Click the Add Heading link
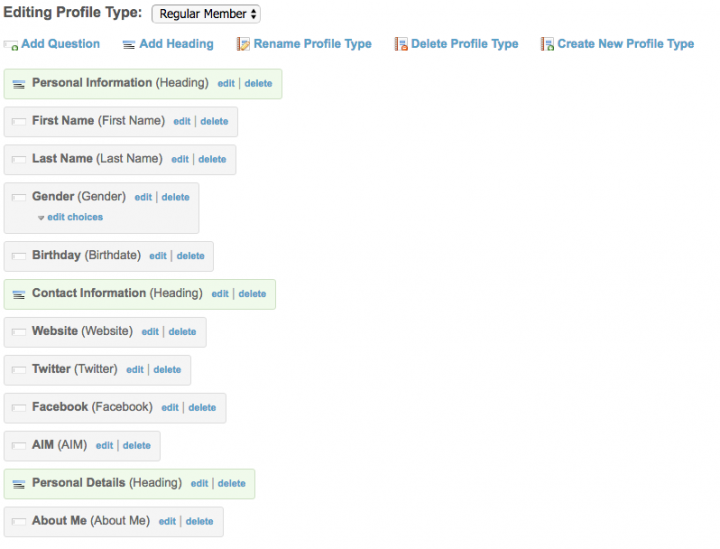 click(176, 44)
